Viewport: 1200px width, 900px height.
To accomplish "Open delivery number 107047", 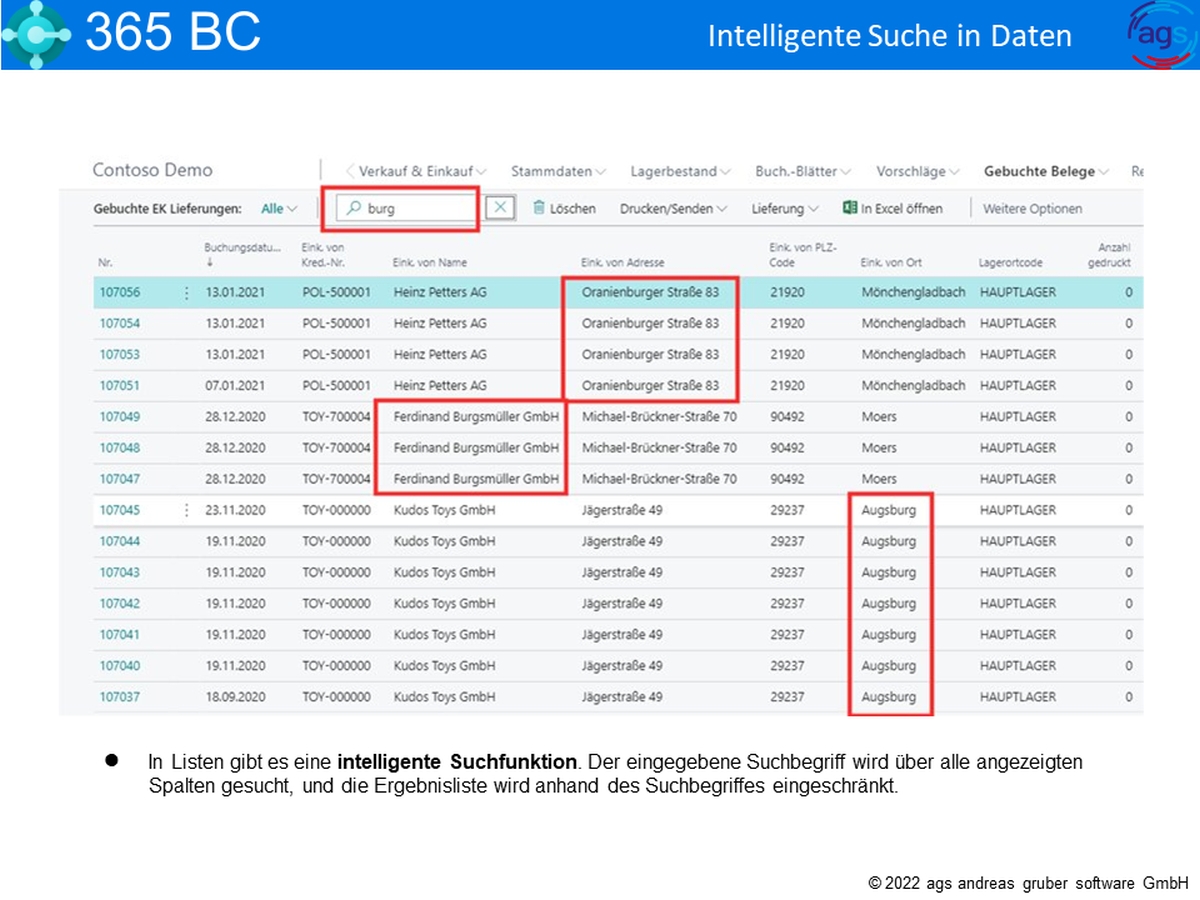I will tap(119, 479).
